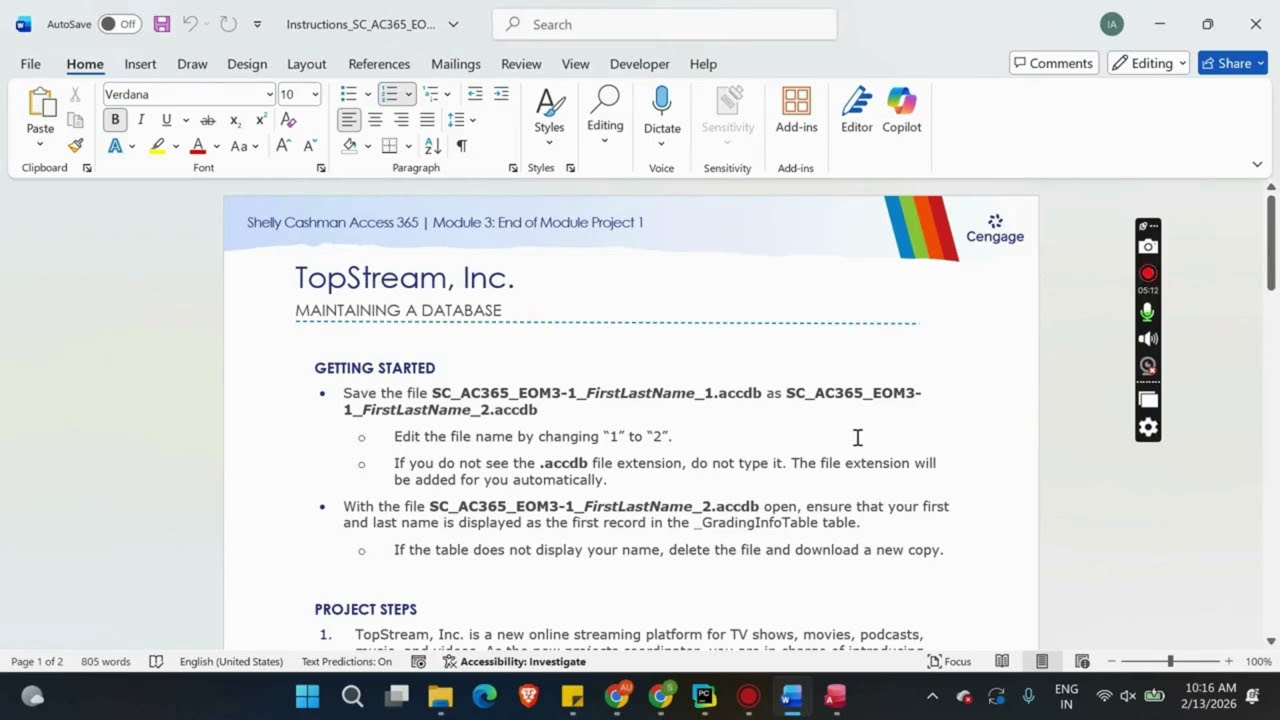Click the Share button
The width and height of the screenshot is (1280, 720).
point(1233,63)
